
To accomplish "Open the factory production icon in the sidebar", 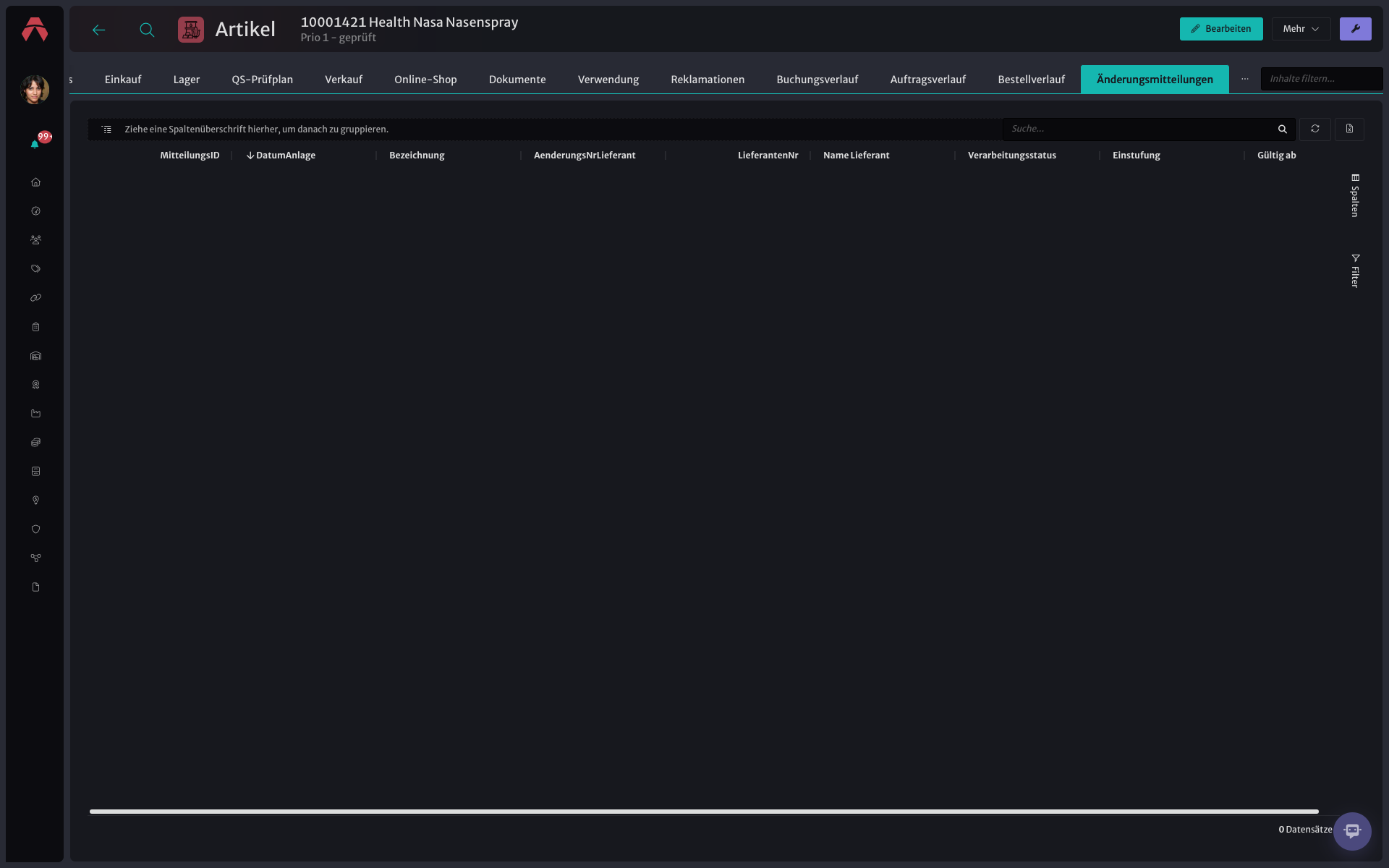I will (x=35, y=414).
